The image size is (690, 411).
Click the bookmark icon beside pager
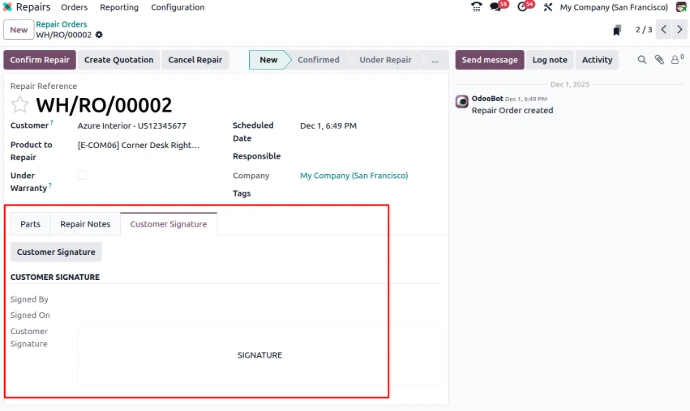617,30
